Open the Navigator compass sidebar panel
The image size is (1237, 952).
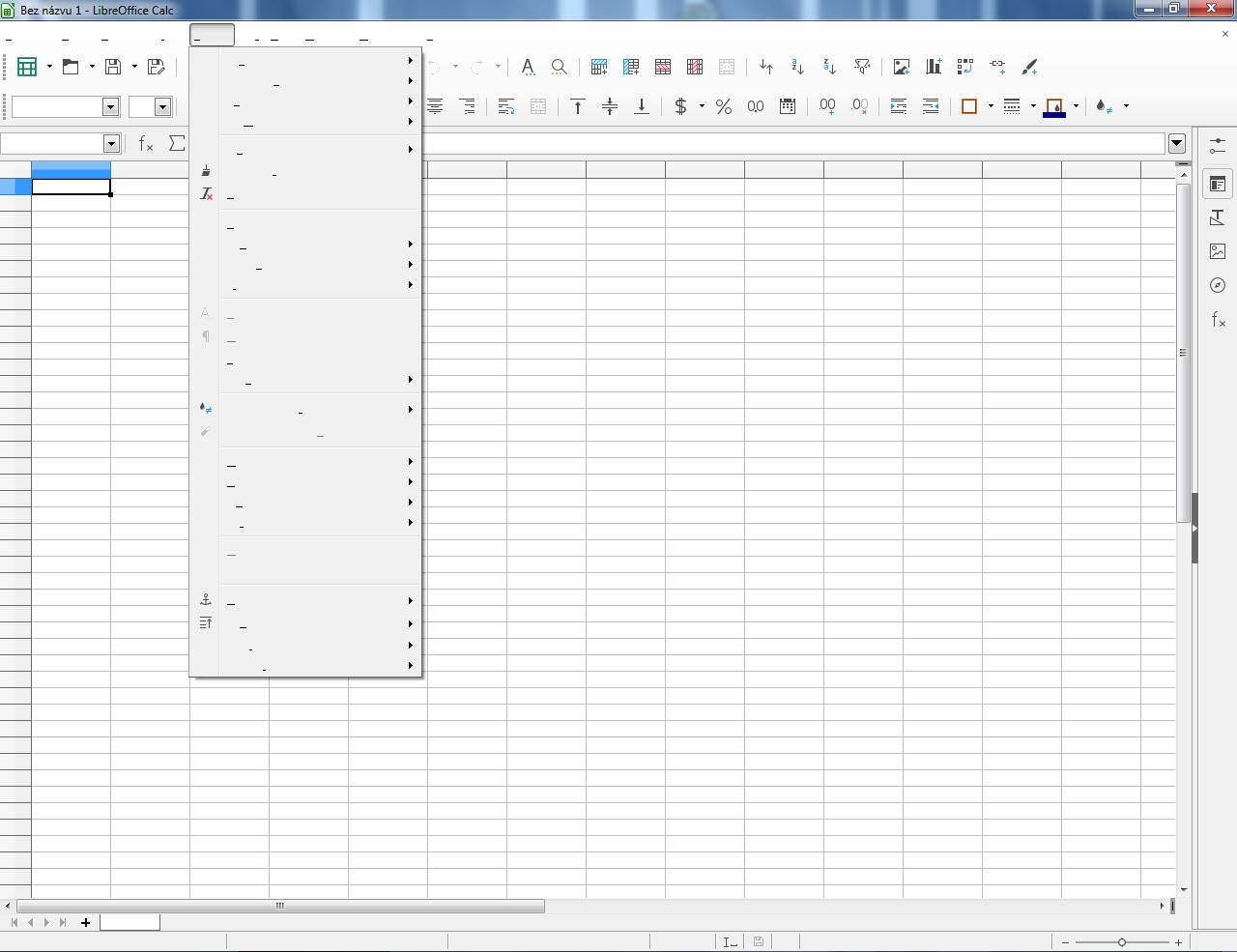tap(1218, 285)
